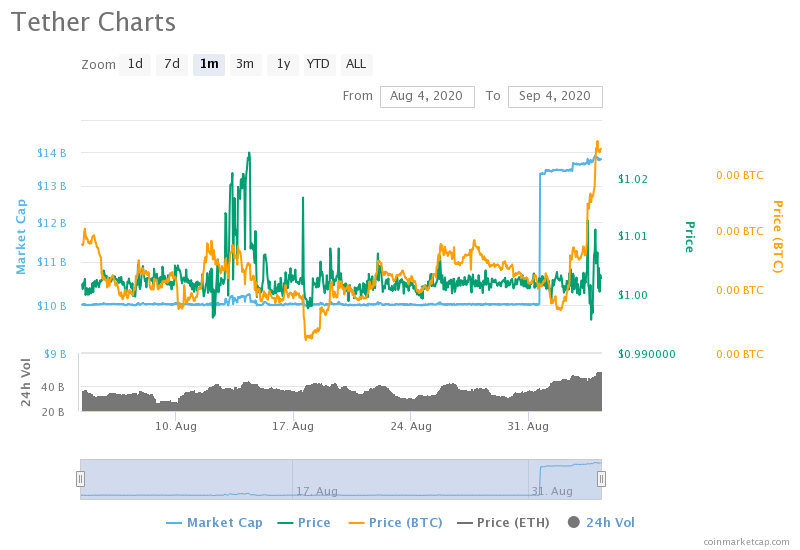Click the navigator range selection area

click(x=341, y=479)
